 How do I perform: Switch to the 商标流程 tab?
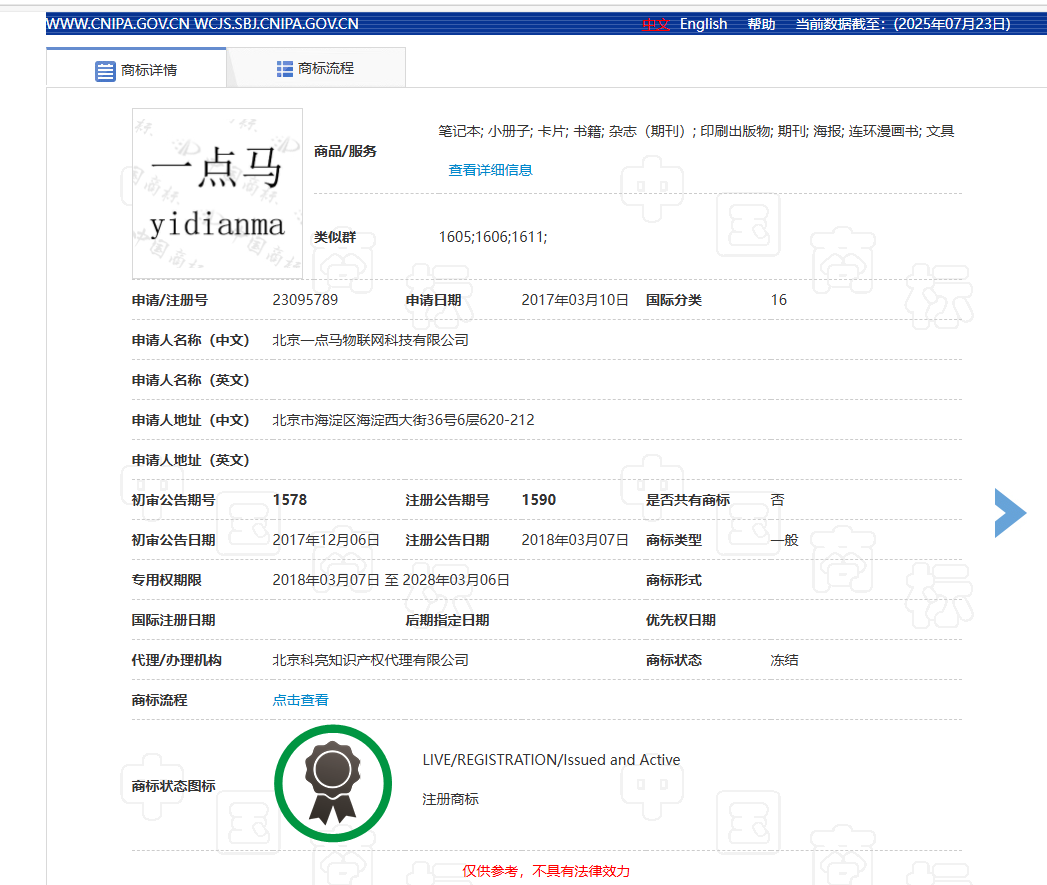pyautogui.click(x=316, y=69)
